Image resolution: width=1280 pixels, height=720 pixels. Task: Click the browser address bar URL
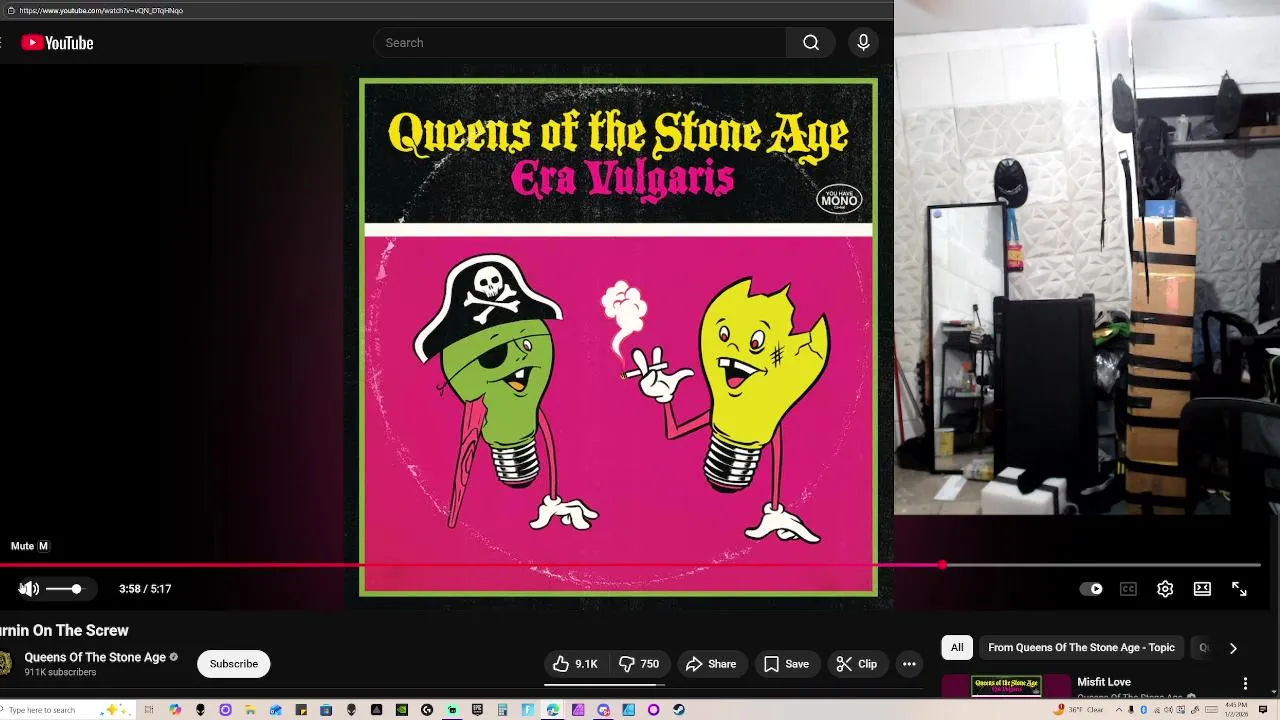click(x=100, y=10)
